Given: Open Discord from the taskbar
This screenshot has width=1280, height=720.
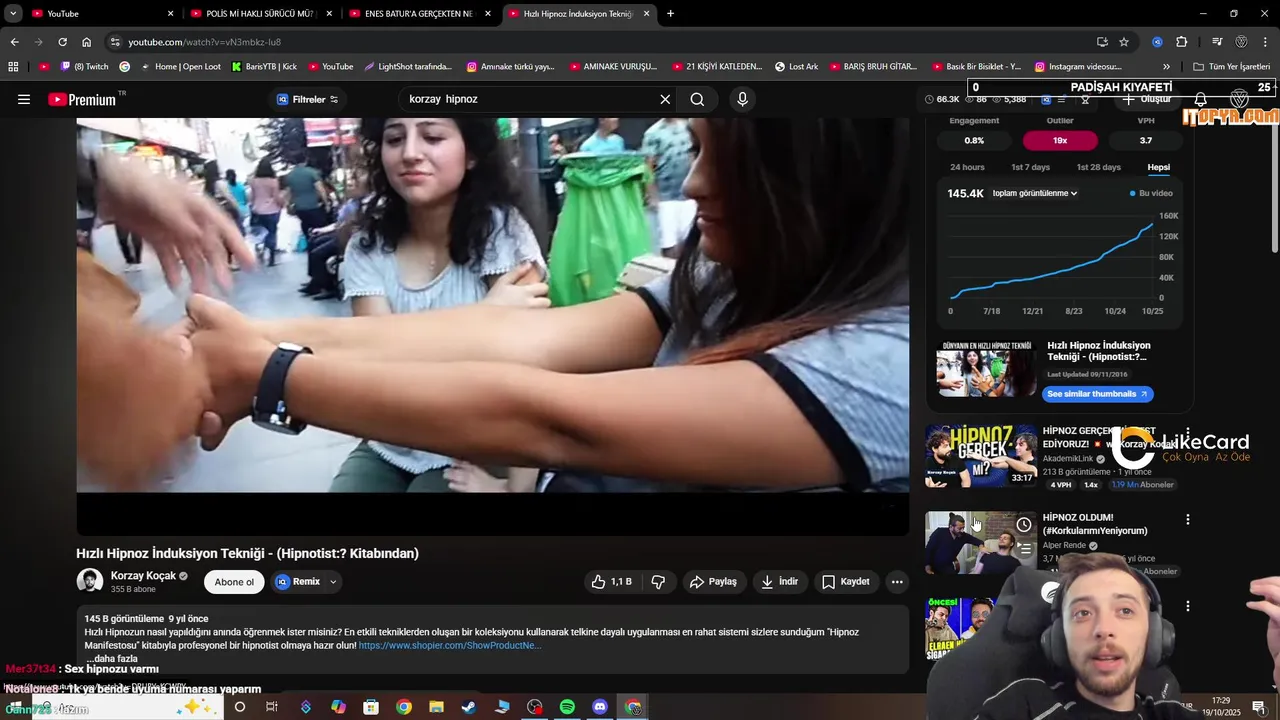Looking at the screenshot, I should tap(600, 707).
